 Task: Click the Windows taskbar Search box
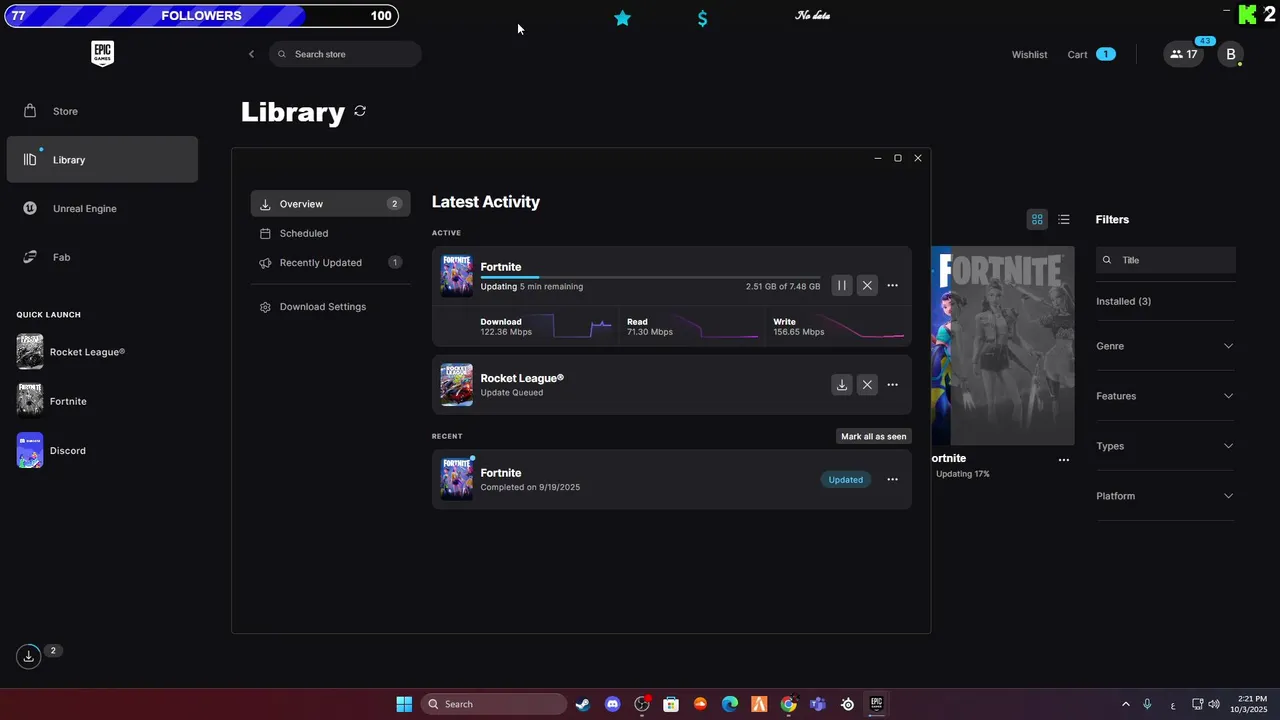pyautogui.click(x=494, y=704)
